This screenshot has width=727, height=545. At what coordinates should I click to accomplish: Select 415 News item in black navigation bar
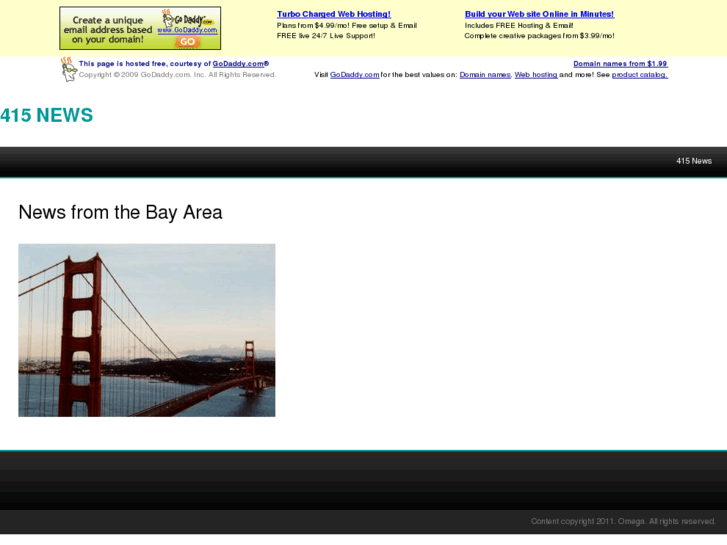694,161
